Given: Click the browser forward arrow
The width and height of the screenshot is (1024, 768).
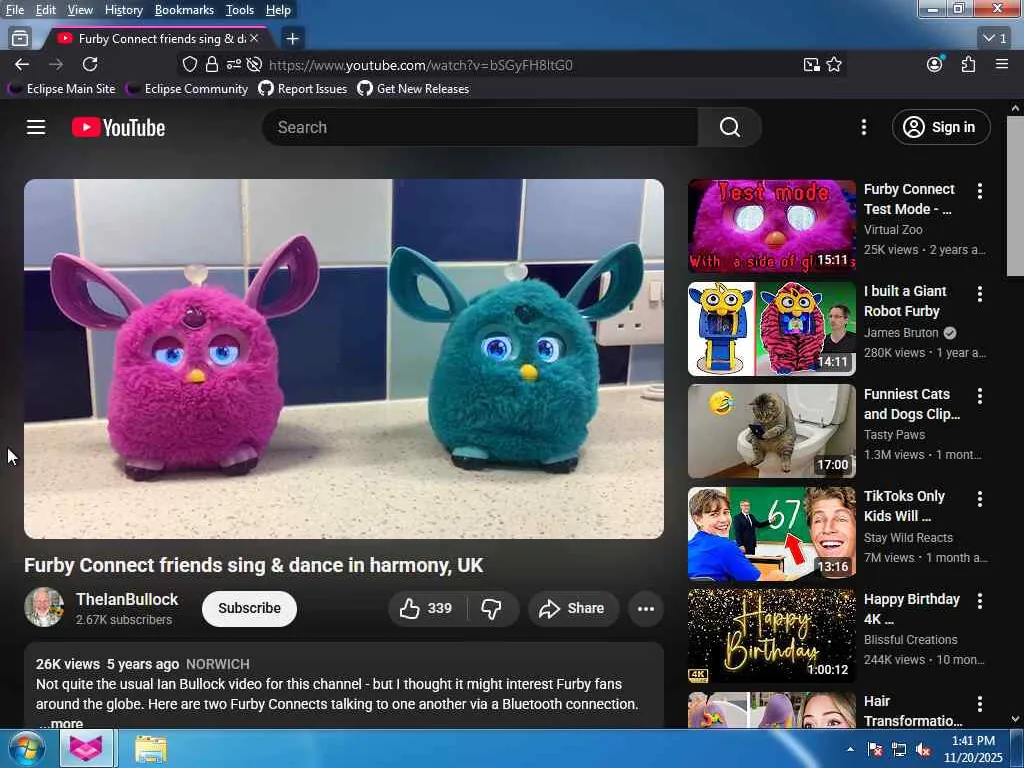Looking at the screenshot, I should [56, 65].
